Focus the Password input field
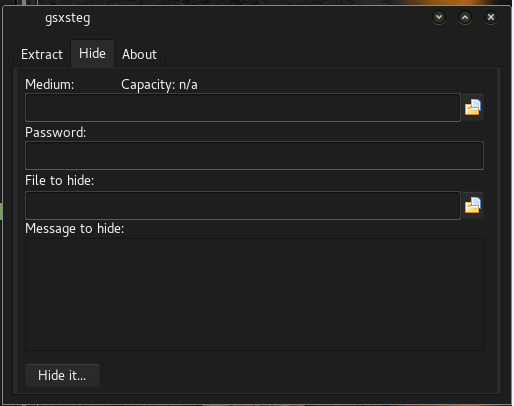The image size is (514, 406). [254, 156]
